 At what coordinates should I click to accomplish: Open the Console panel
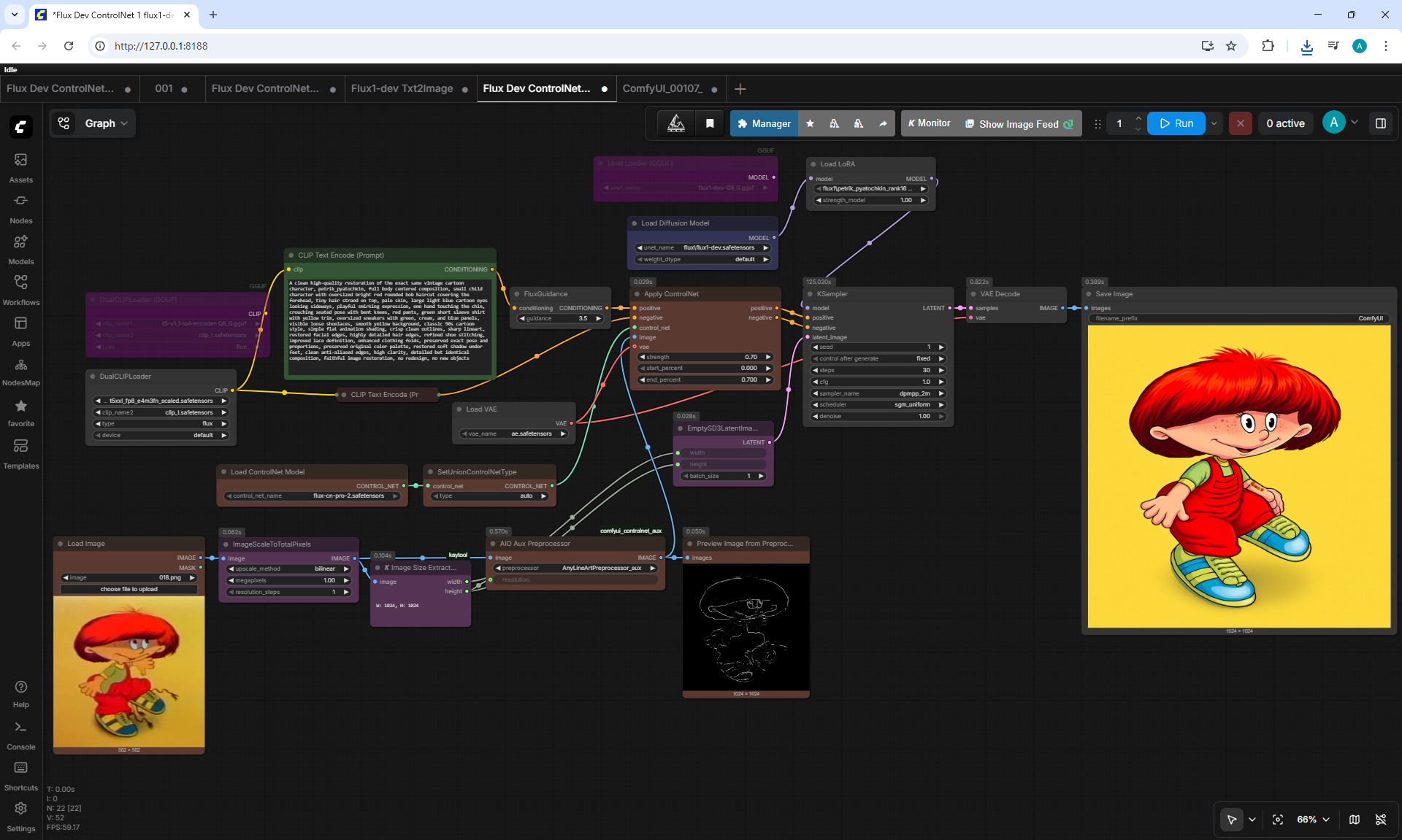(x=20, y=735)
